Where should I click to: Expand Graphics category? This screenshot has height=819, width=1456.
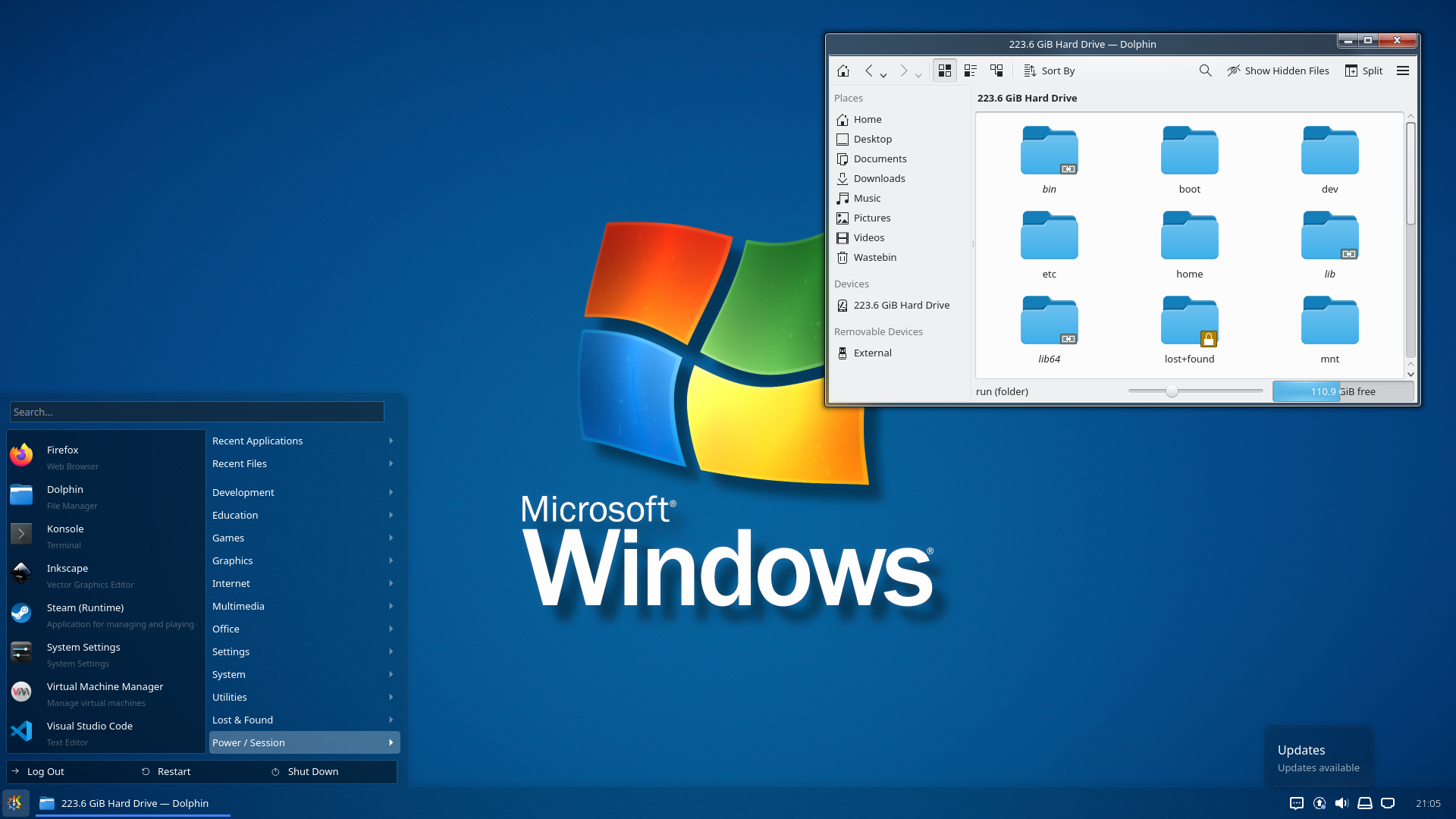pos(304,560)
